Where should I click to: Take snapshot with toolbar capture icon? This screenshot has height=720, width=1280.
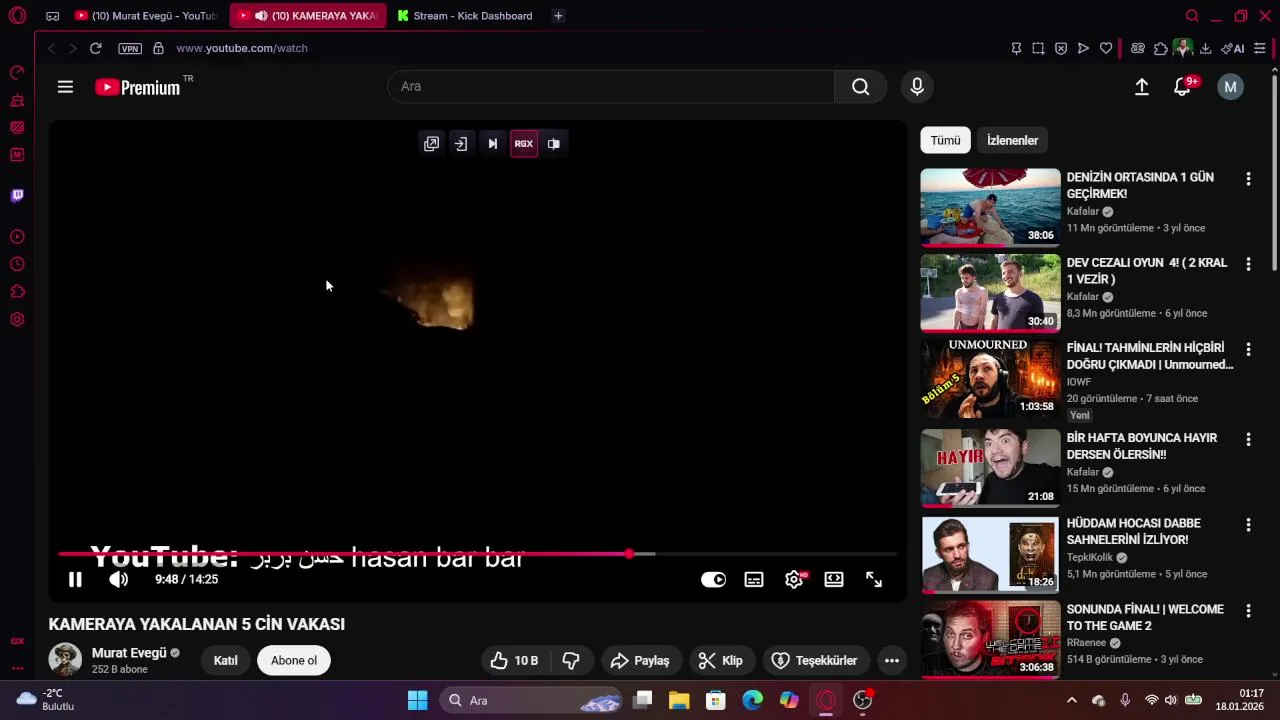click(x=1038, y=48)
